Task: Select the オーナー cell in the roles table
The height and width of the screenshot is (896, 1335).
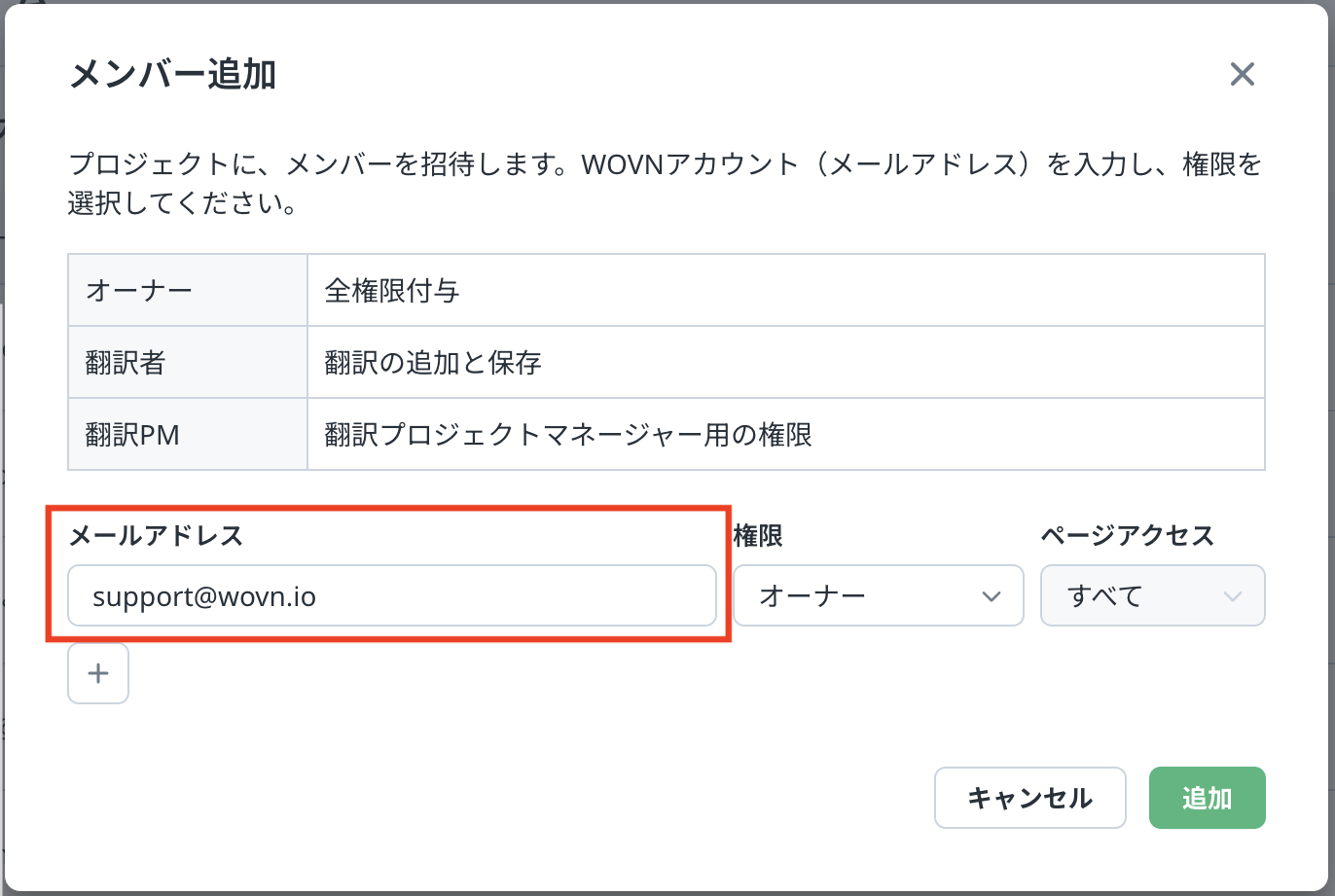Action: point(188,290)
